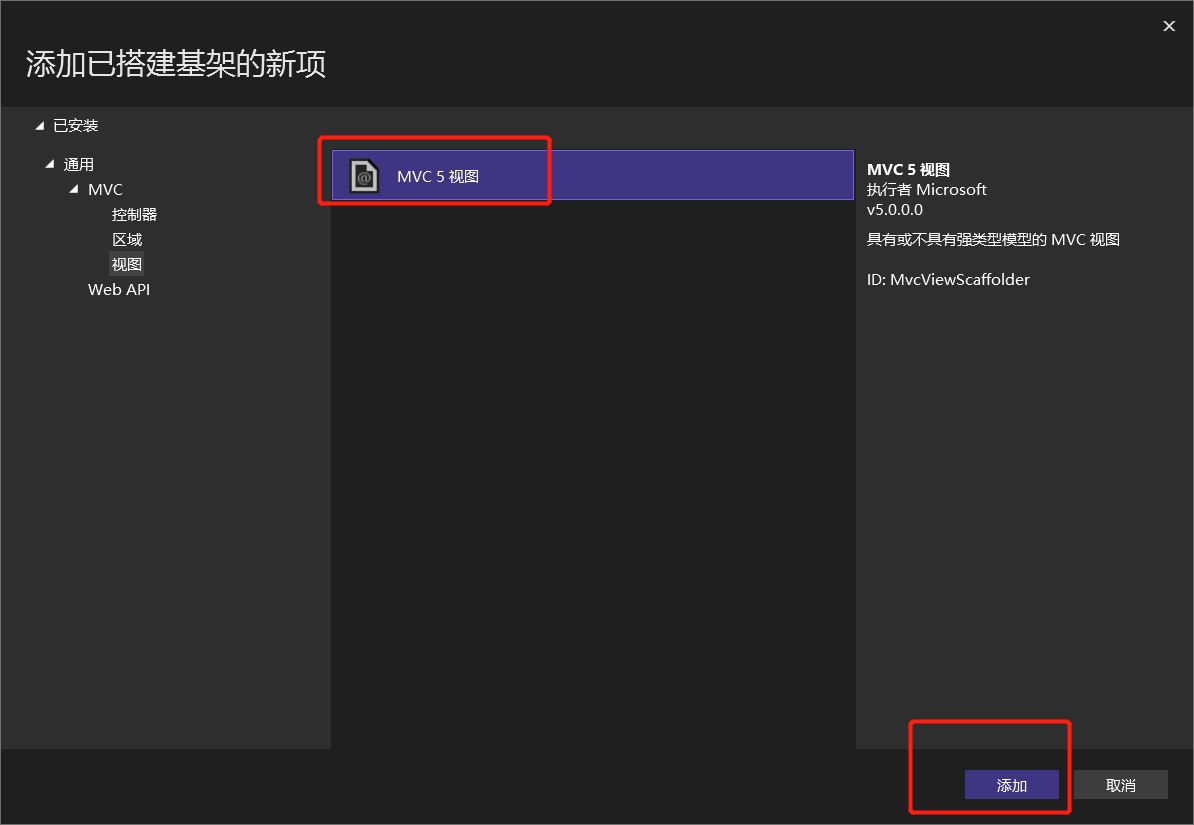Select the Web API tree node
1194x825 pixels.
tap(119, 289)
